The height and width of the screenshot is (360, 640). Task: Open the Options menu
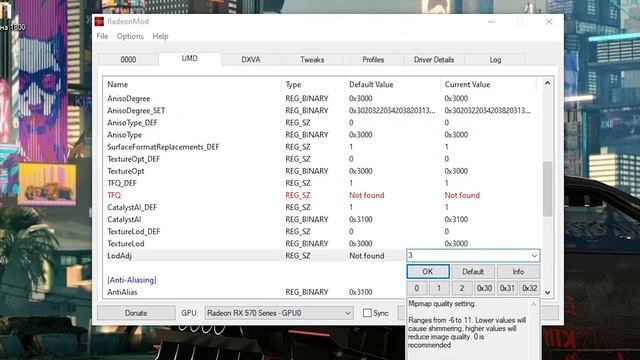pyautogui.click(x=130, y=36)
